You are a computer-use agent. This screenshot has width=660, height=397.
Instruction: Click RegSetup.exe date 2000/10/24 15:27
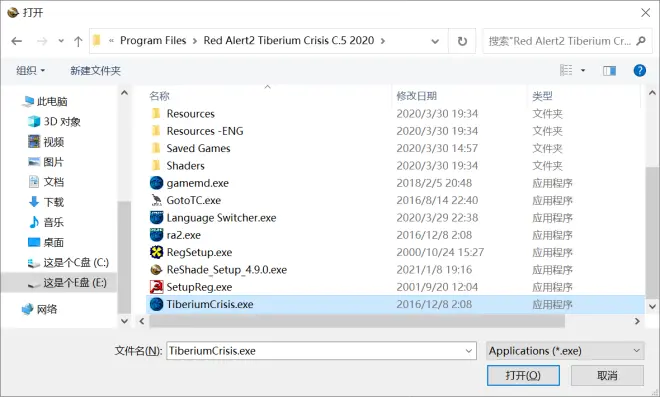pos(440,252)
